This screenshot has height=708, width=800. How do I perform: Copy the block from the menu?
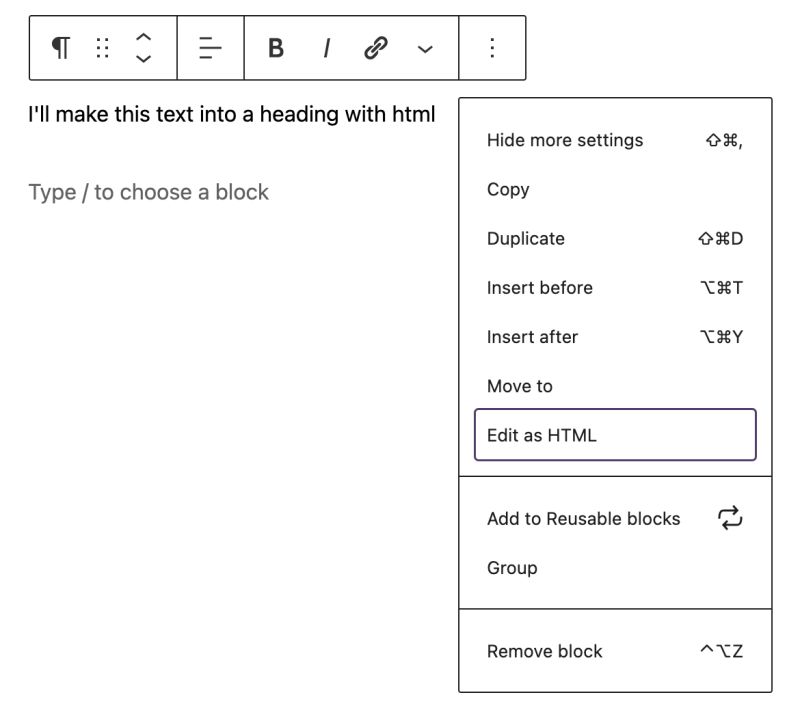pos(510,189)
